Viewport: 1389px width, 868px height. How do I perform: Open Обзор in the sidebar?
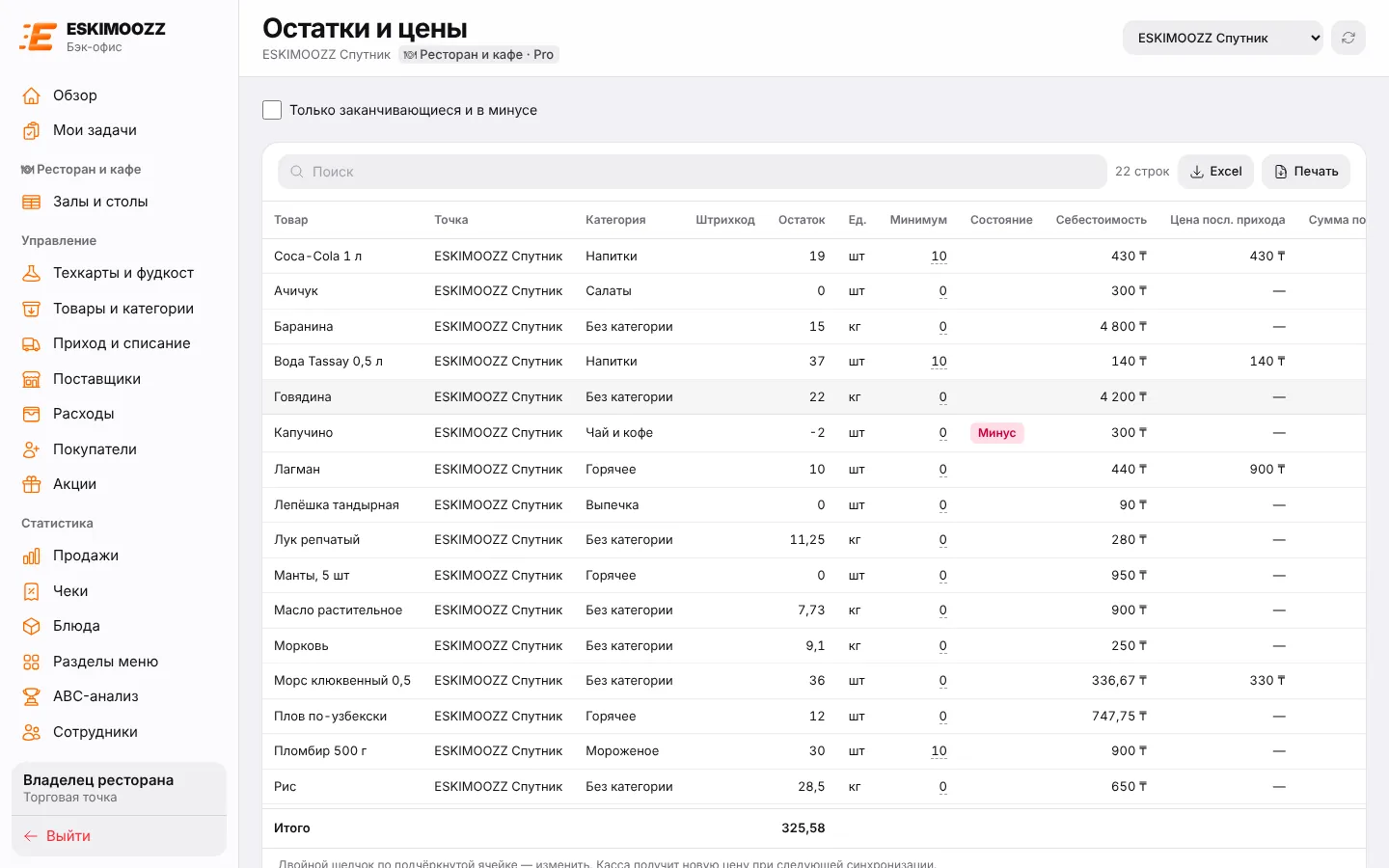click(x=119, y=95)
